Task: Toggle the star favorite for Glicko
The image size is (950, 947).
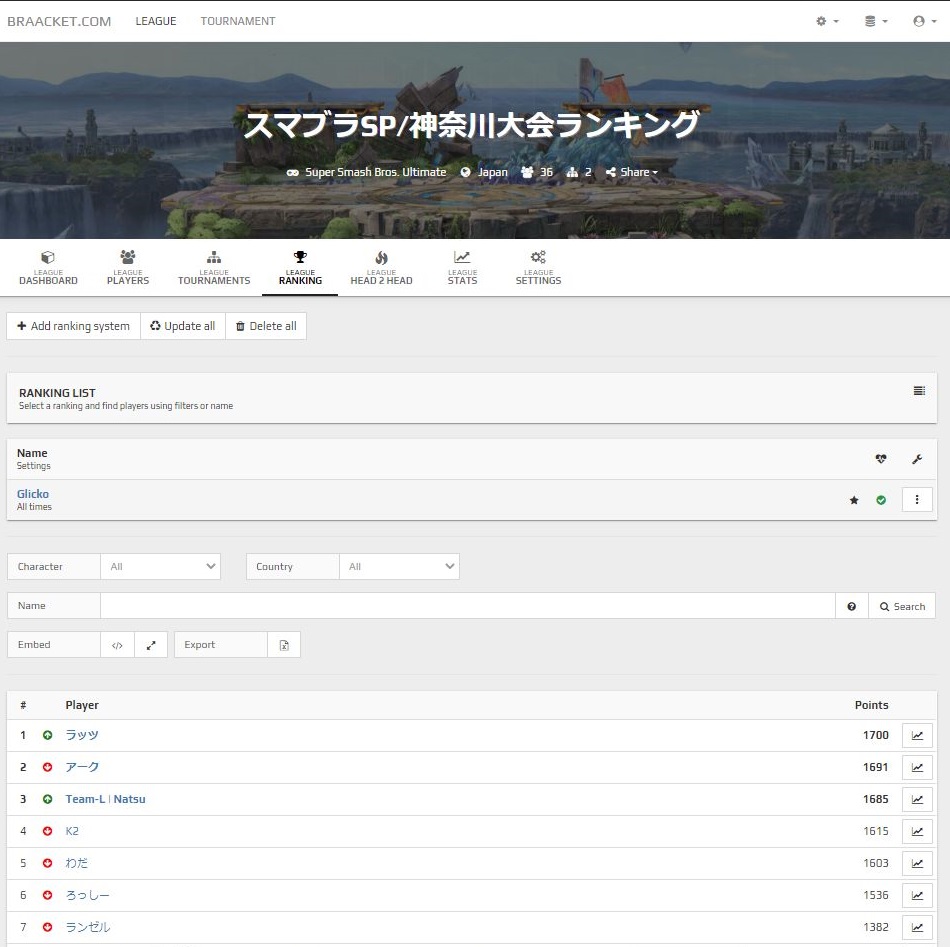Action: pyautogui.click(x=854, y=500)
